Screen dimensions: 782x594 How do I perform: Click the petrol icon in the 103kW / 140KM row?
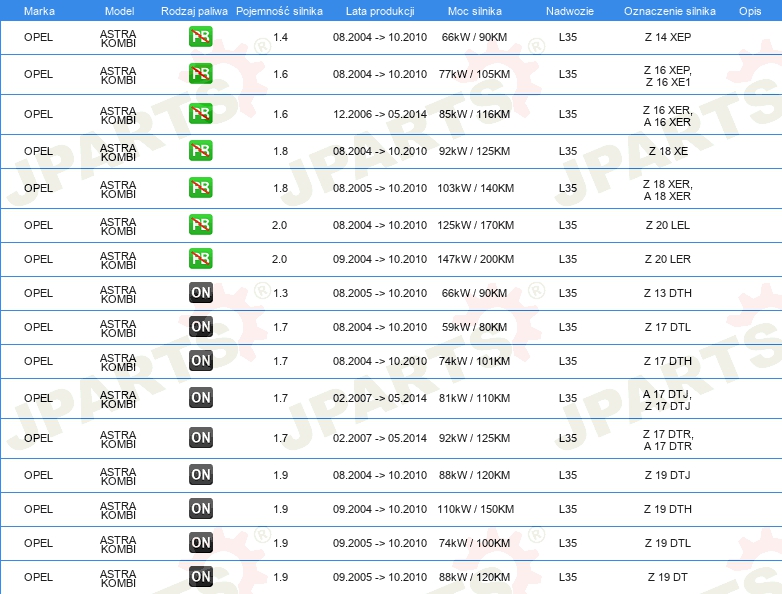200,188
